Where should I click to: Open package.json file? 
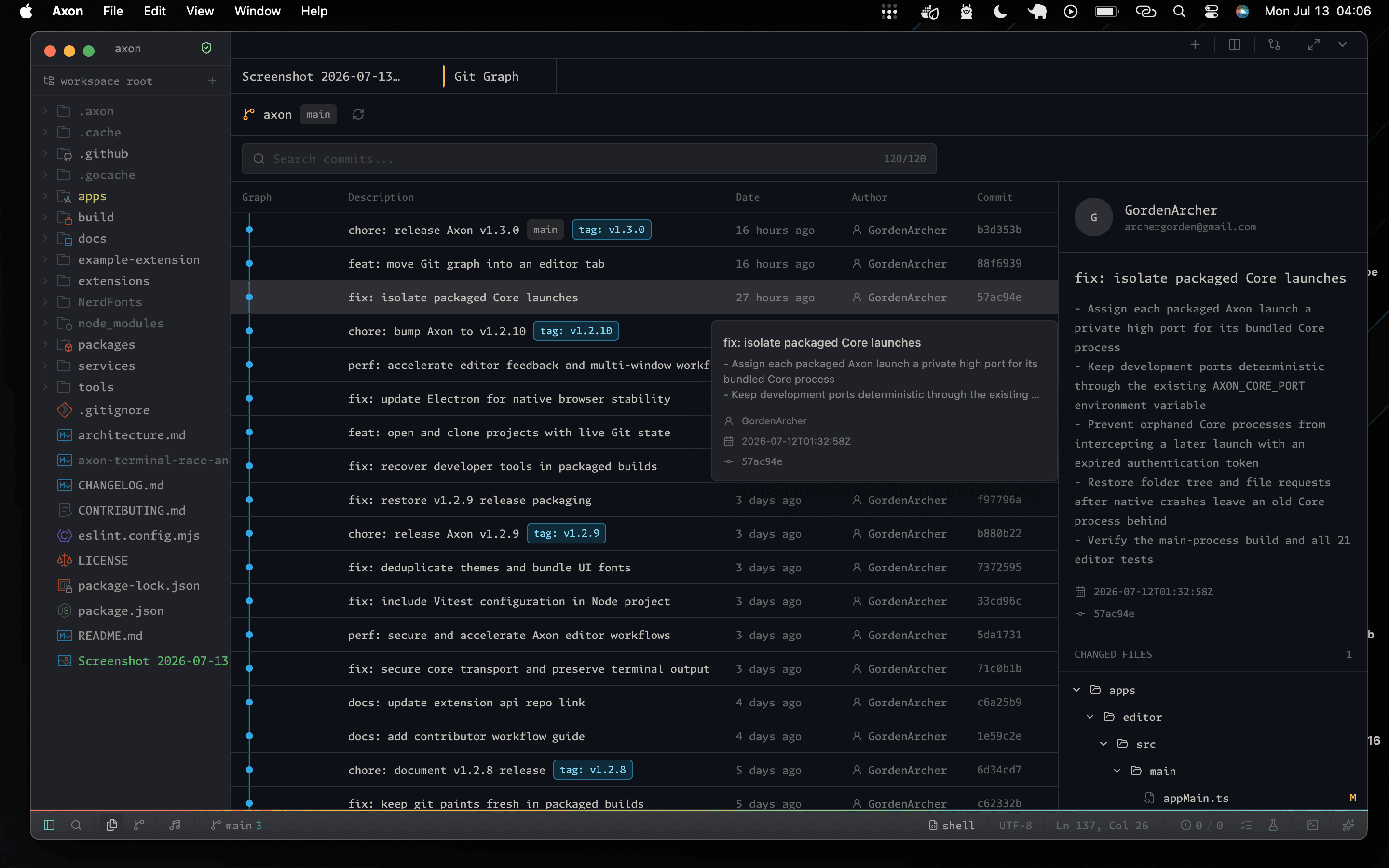pyautogui.click(x=121, y=611)
